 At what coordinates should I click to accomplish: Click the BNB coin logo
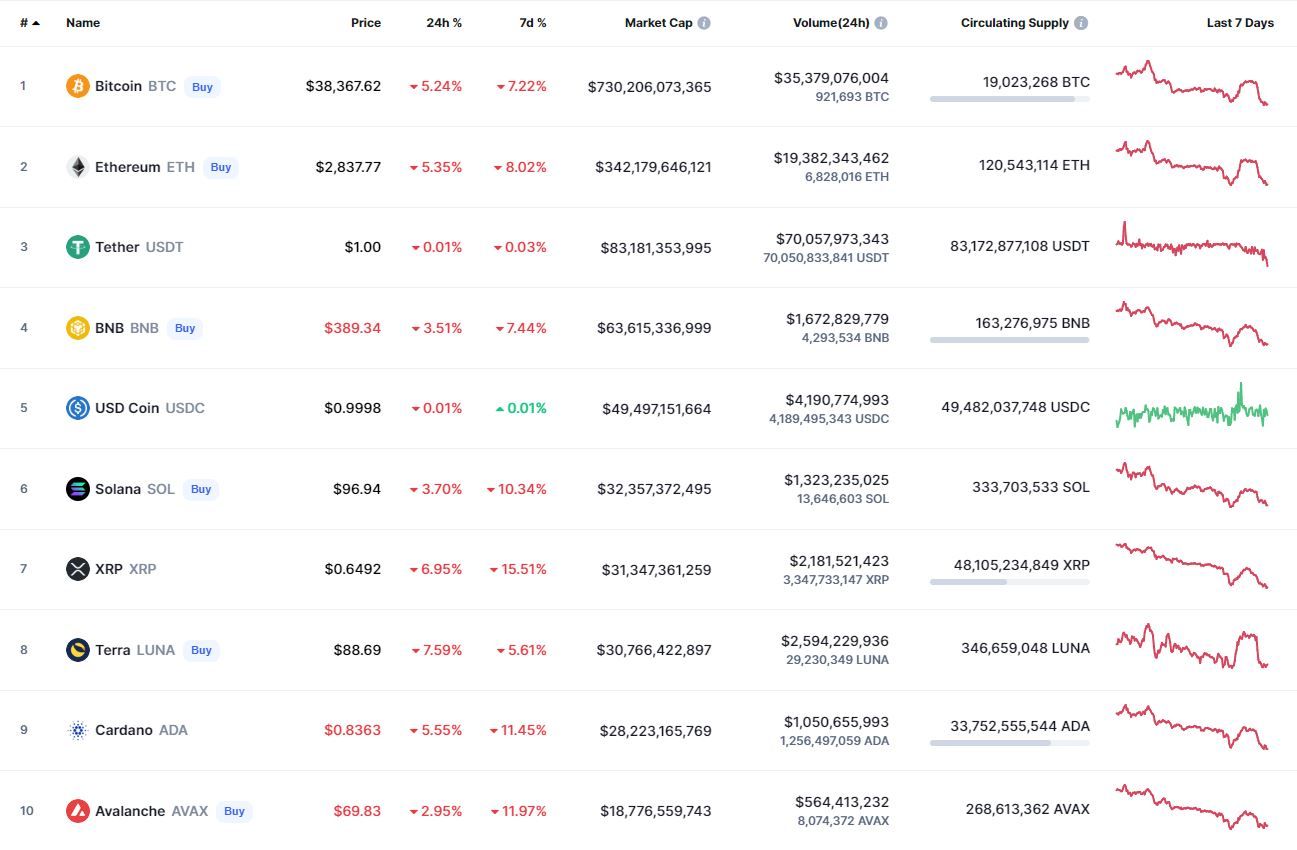point(78,328)
